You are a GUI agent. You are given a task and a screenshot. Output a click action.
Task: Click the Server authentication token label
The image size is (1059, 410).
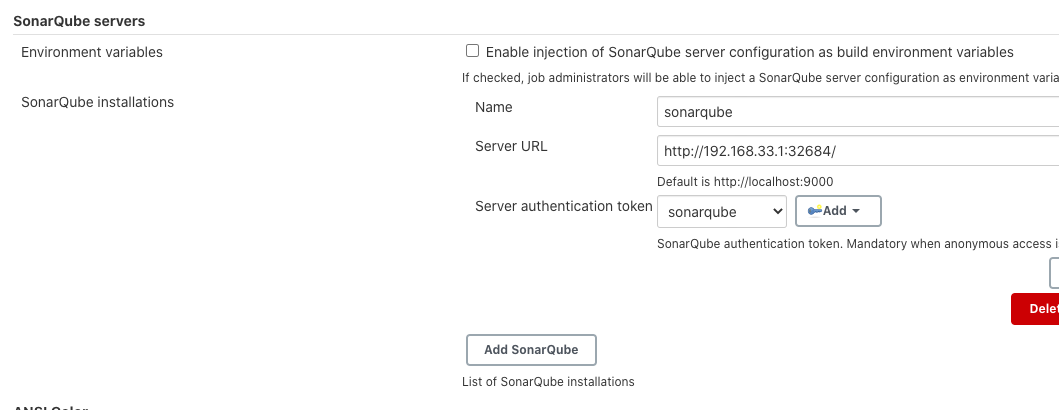coord(563,206)
